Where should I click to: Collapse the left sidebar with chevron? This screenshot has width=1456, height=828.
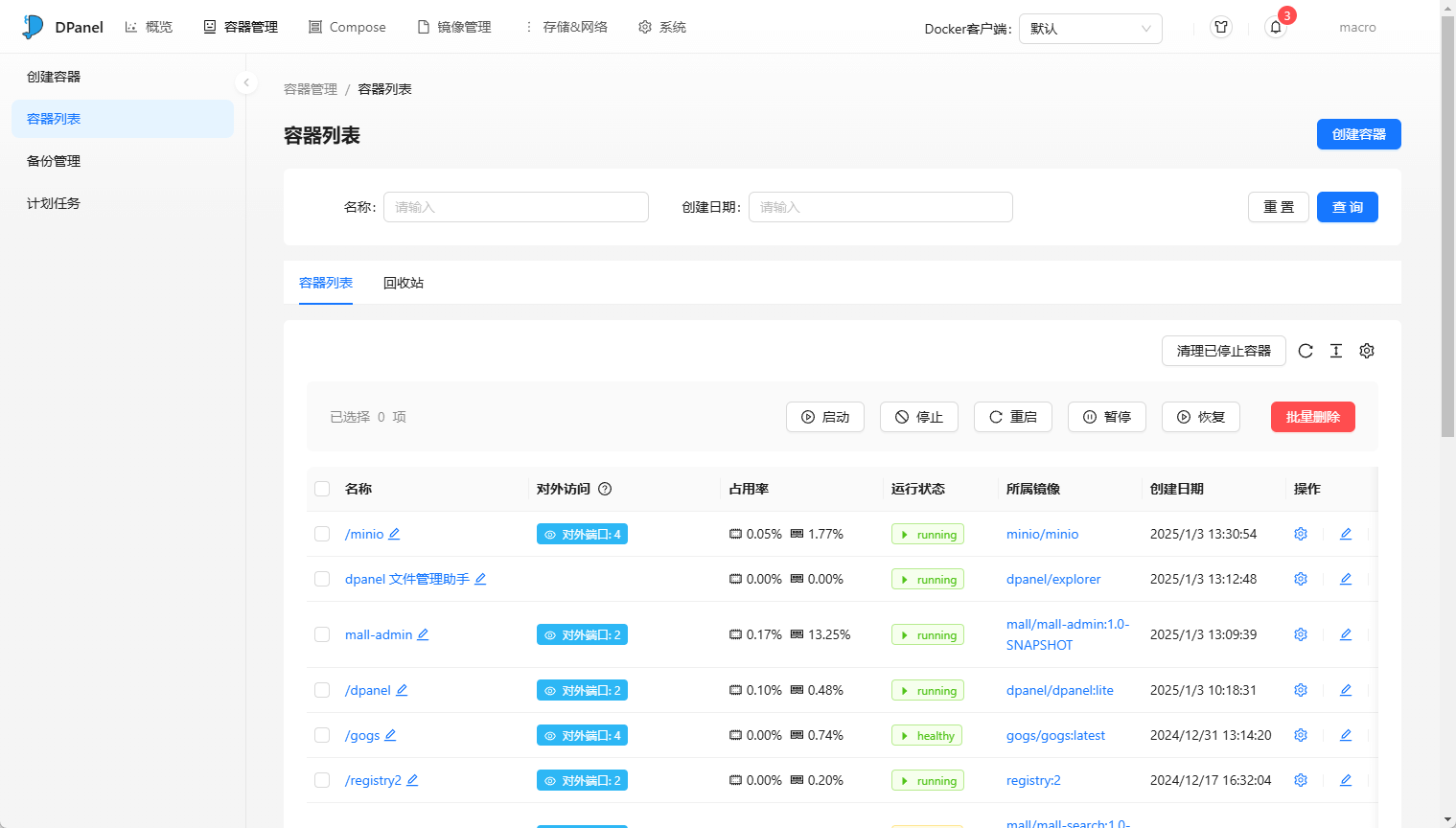[246, 82]
